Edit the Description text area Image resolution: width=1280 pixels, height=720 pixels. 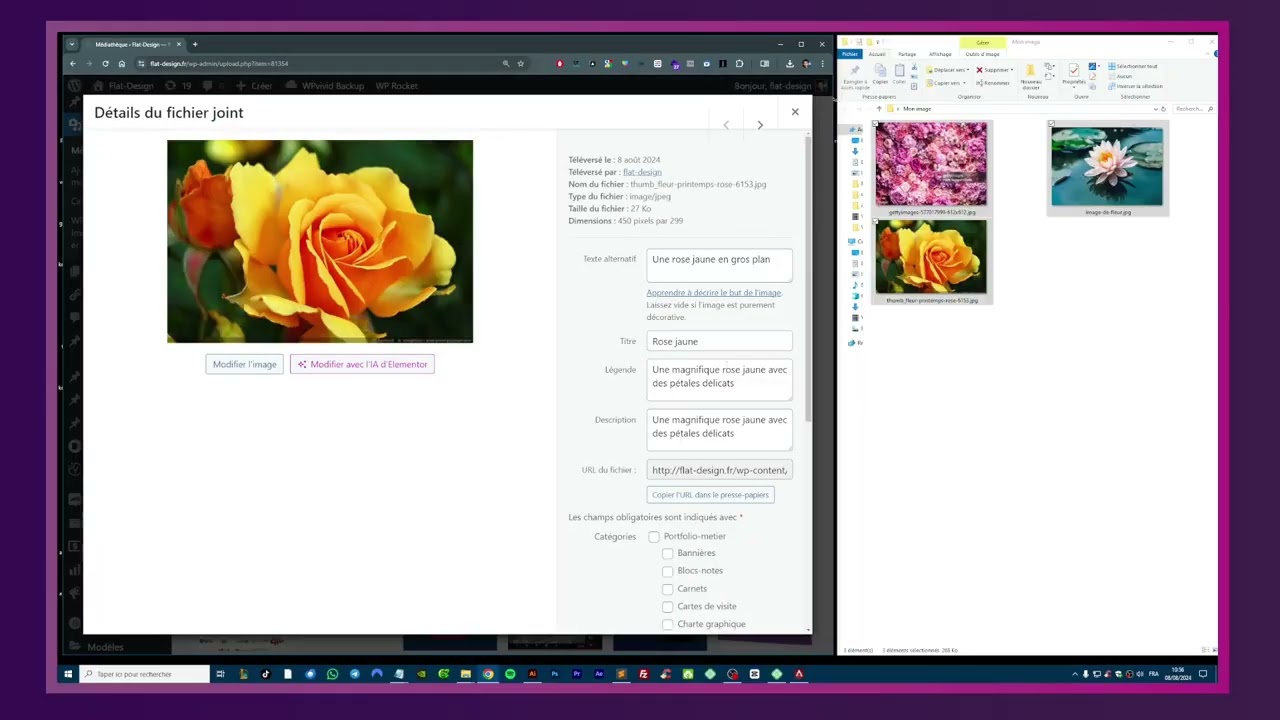coord(719,430)
